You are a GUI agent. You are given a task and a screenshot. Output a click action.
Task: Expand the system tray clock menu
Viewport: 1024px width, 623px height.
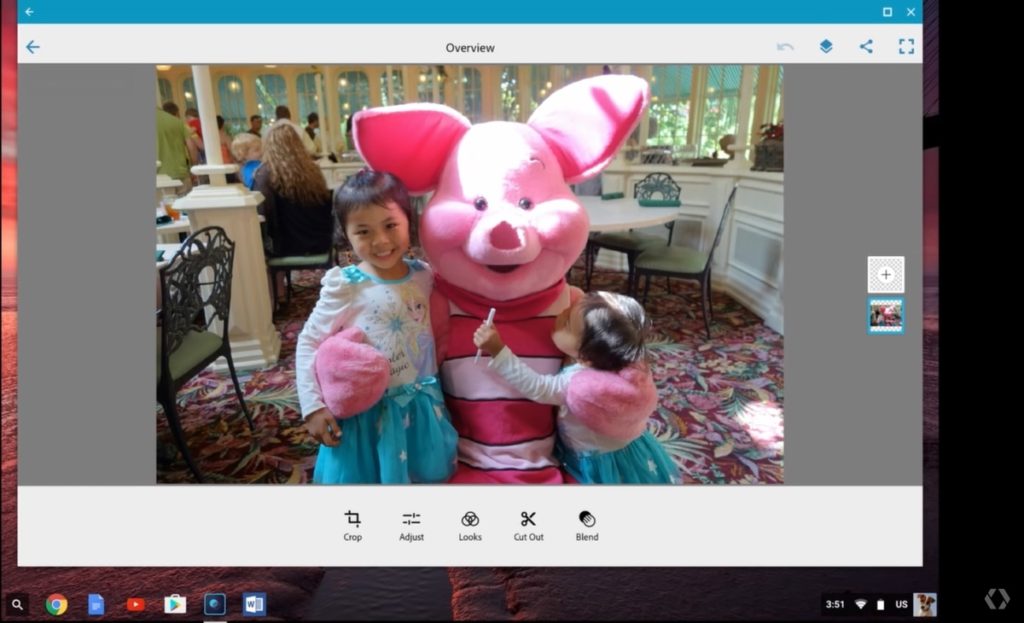tap(835, 603)
